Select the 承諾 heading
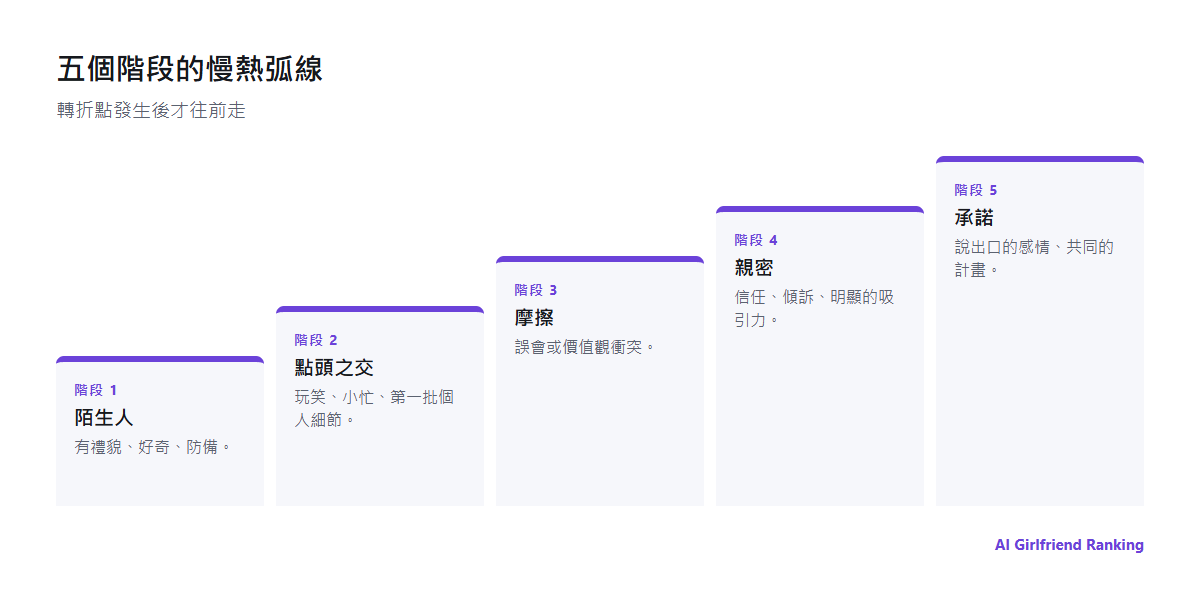This screenshot has width=1200, height=595. point(974,217)
